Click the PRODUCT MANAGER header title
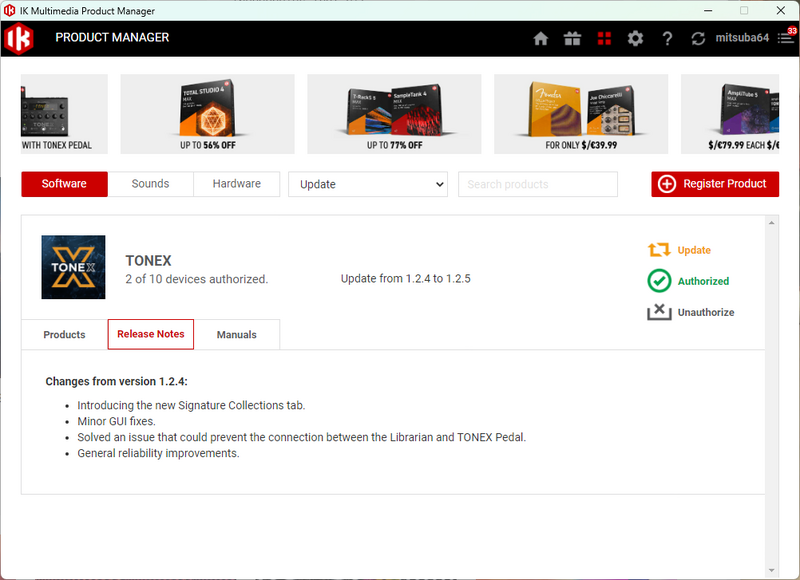This screenshot has width=800, height=580. (x=112, y=38)
